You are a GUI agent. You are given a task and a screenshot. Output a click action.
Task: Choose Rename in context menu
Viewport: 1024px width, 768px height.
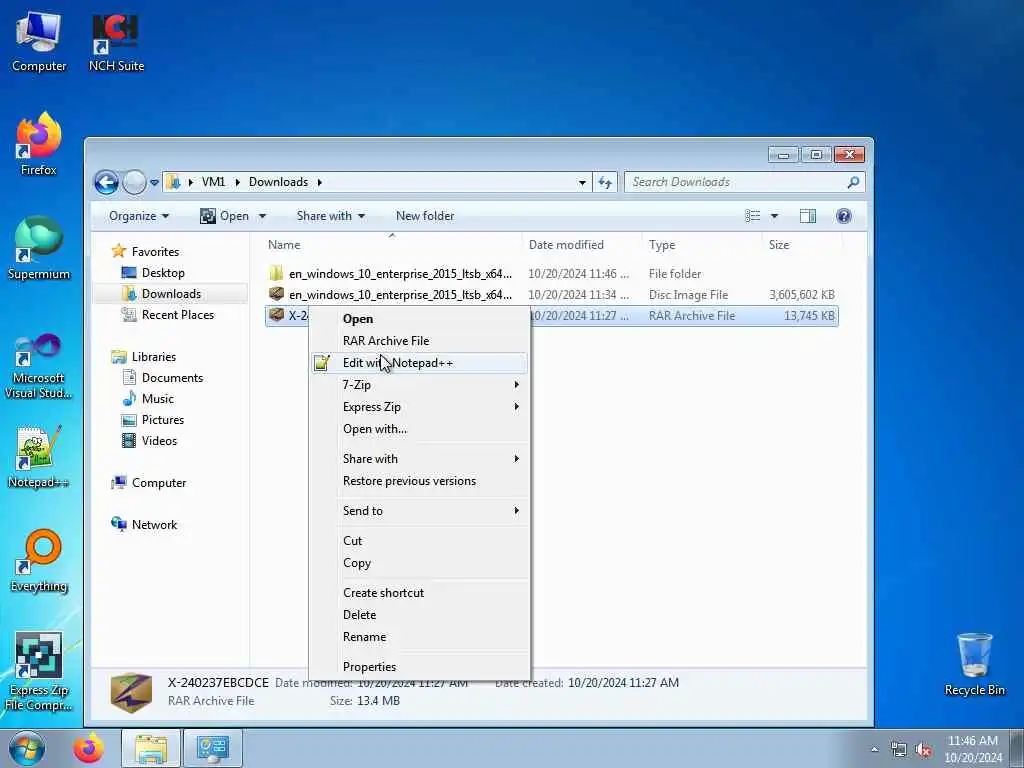[419, 637]
